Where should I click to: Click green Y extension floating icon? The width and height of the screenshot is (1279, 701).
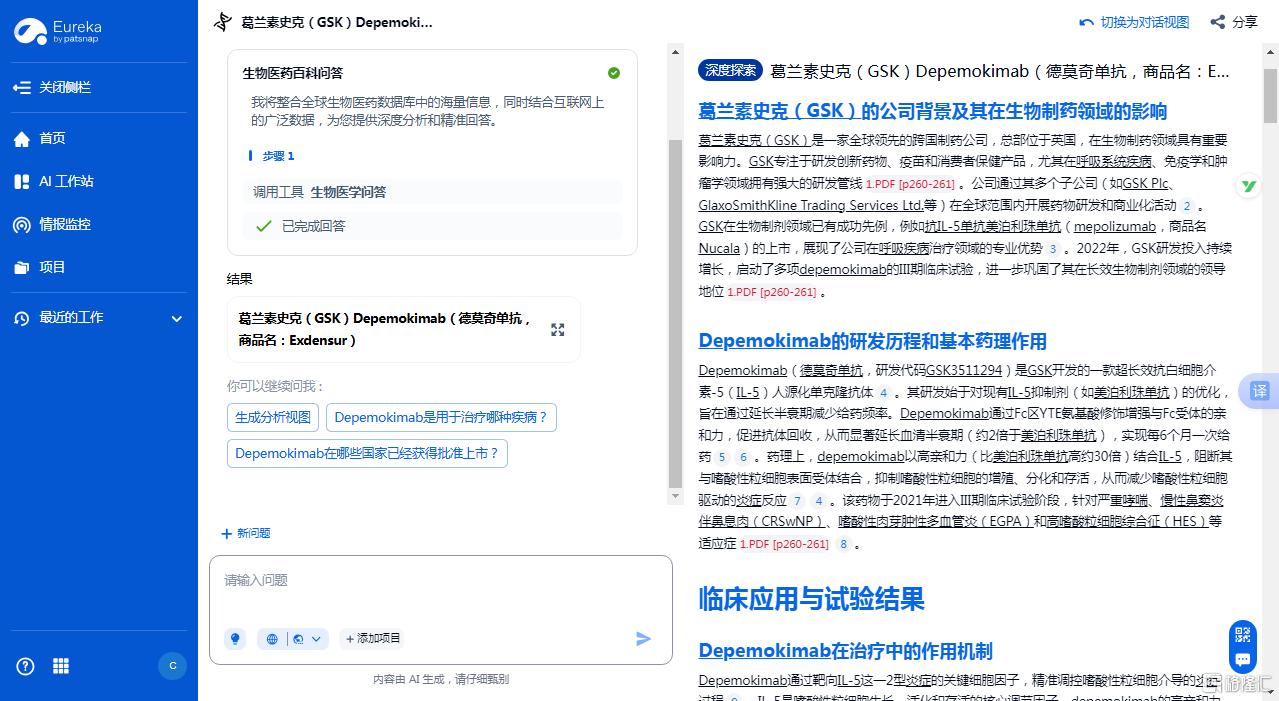click(1249, 186)
